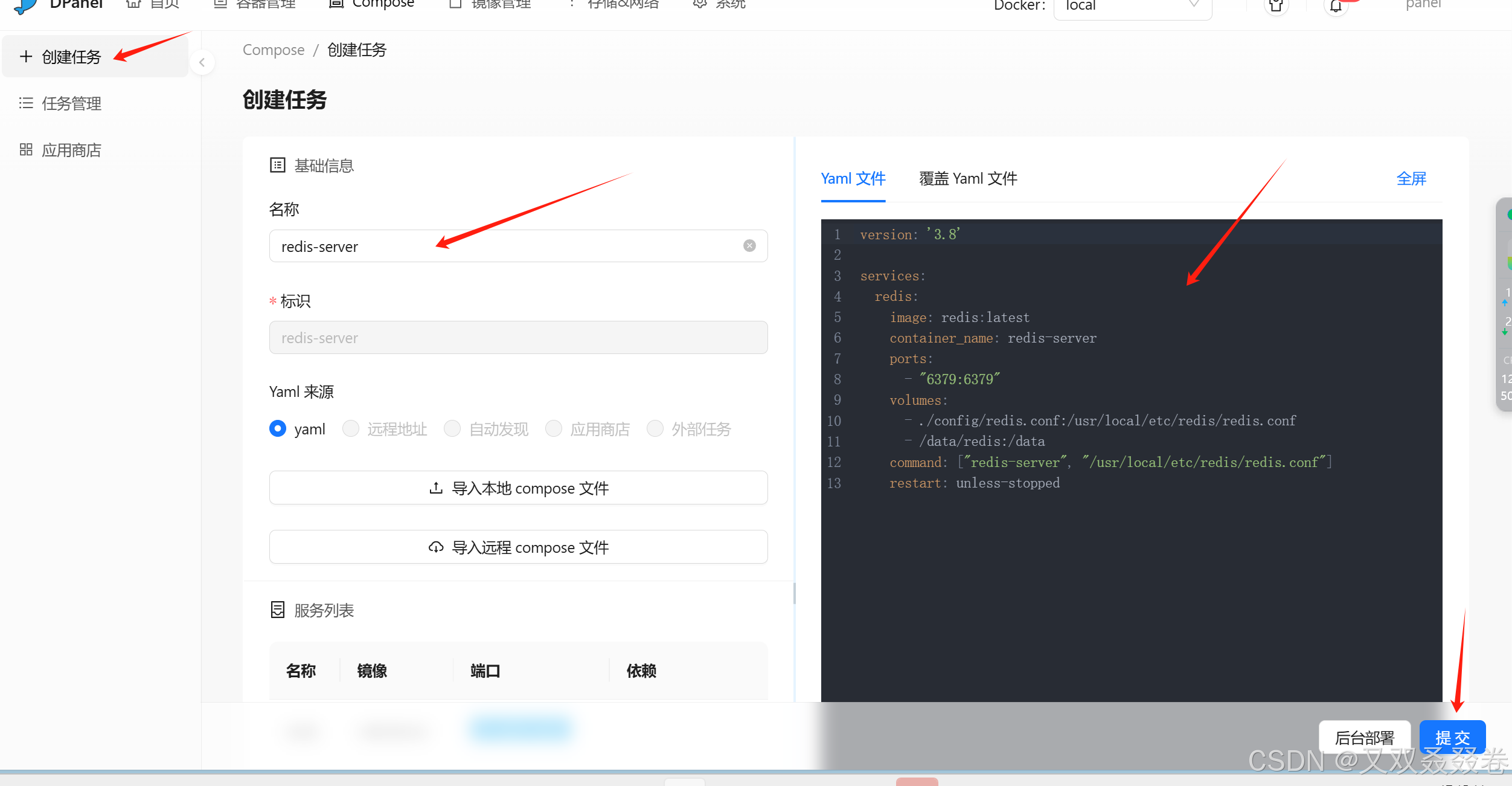The height and width of the screenshot is (786, 1512).
Task: Click the DPanel logo icon
Action: [25, 6]
